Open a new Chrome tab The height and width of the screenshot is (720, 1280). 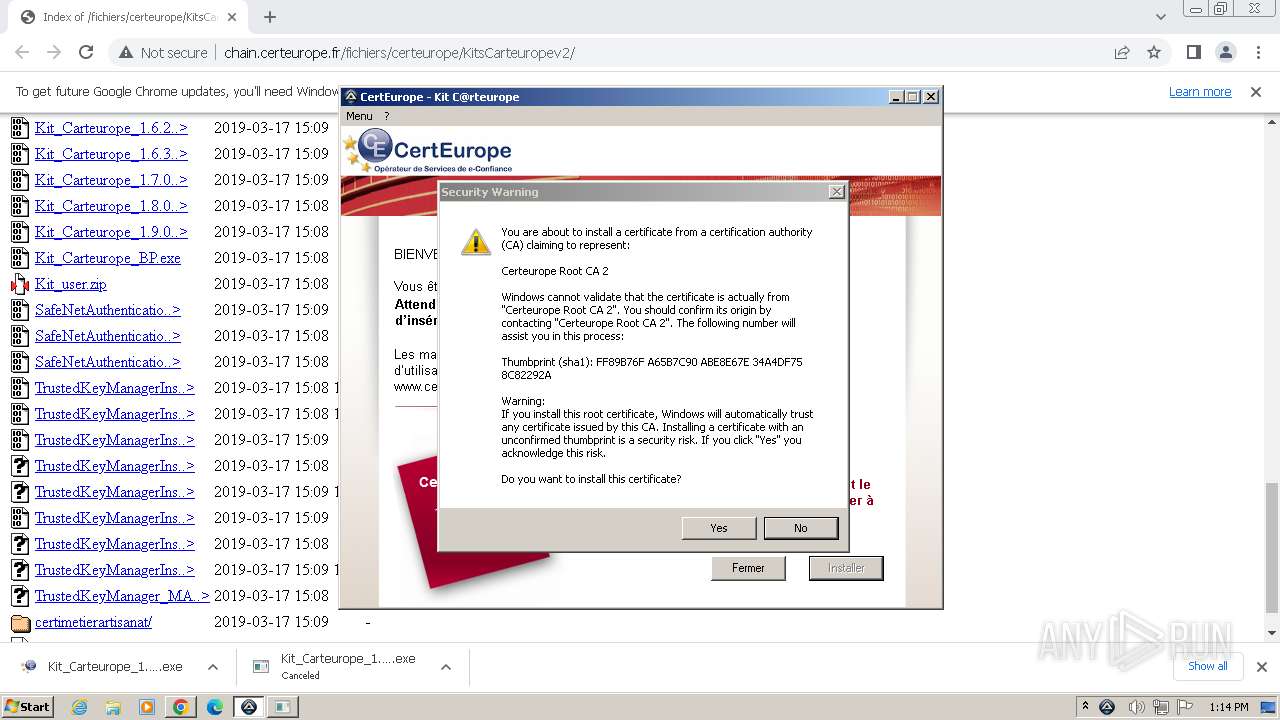[270, 17]
